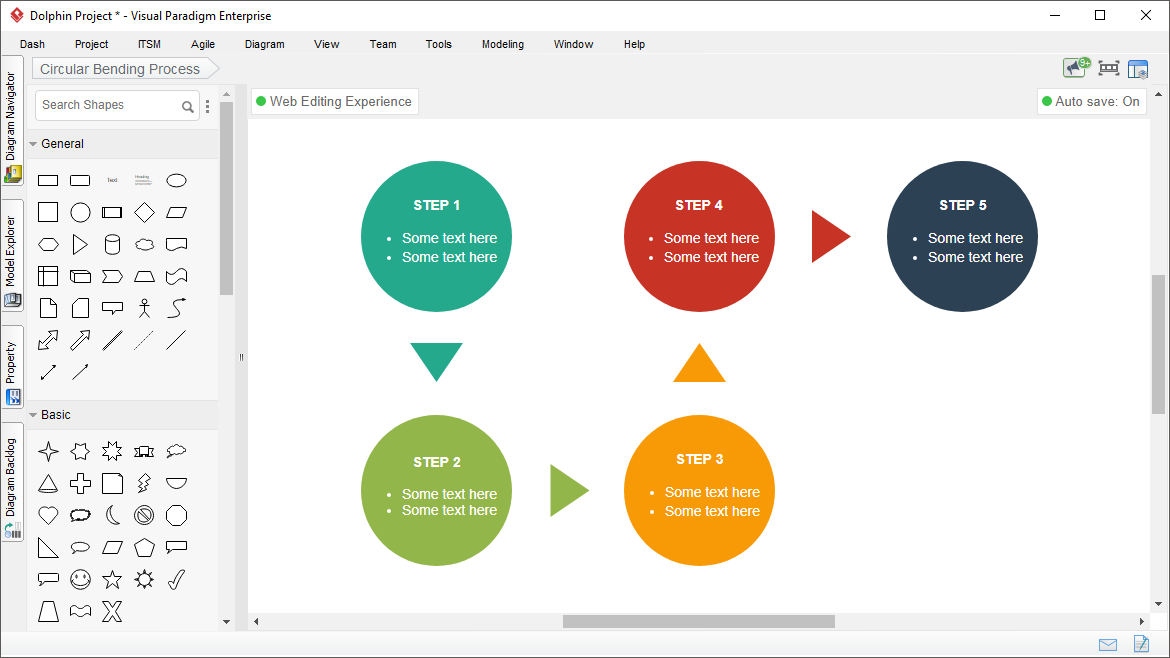1170x658 pixels.
Task: Open the notes document icon in status bar
Action: pos(1141,643)
